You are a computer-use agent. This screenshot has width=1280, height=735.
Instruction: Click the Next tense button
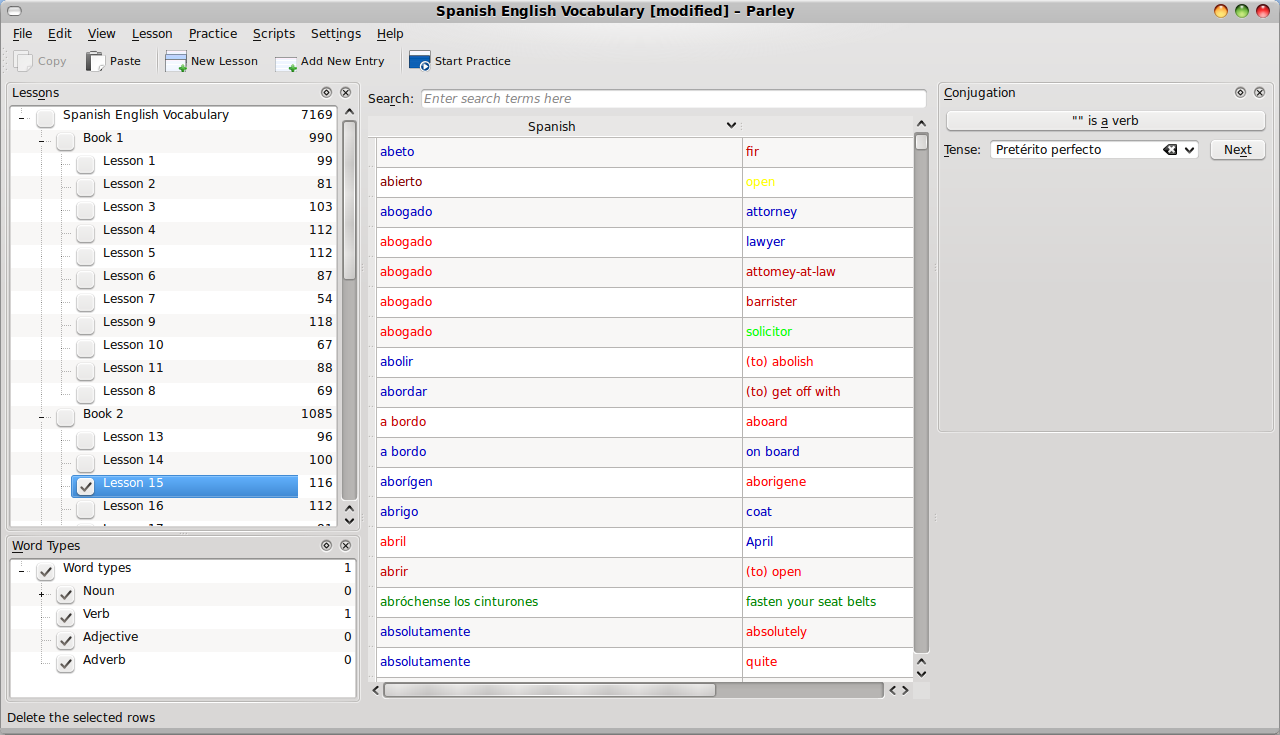(1237, 149)
